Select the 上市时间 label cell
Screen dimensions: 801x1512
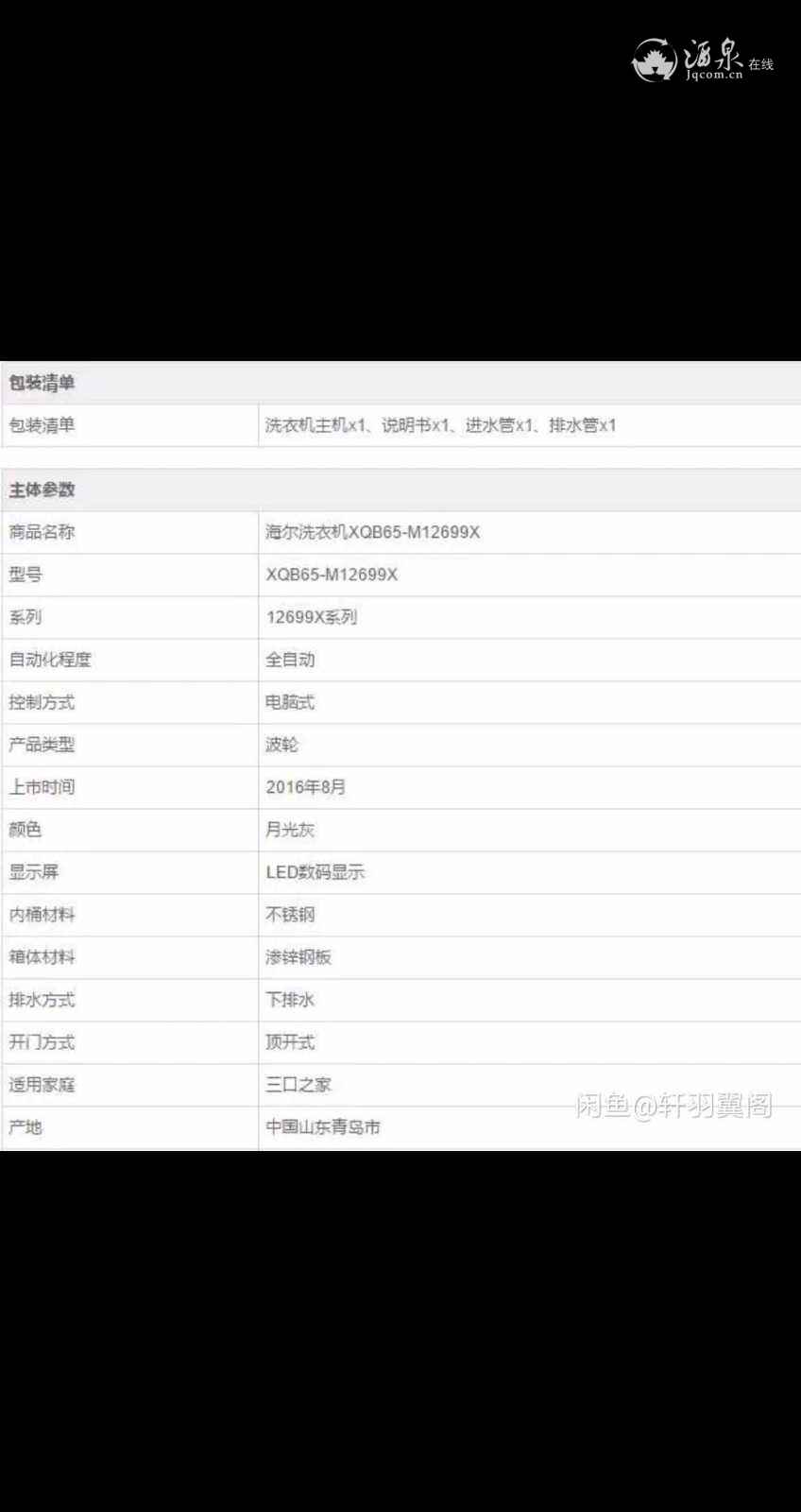click(130, 787)
